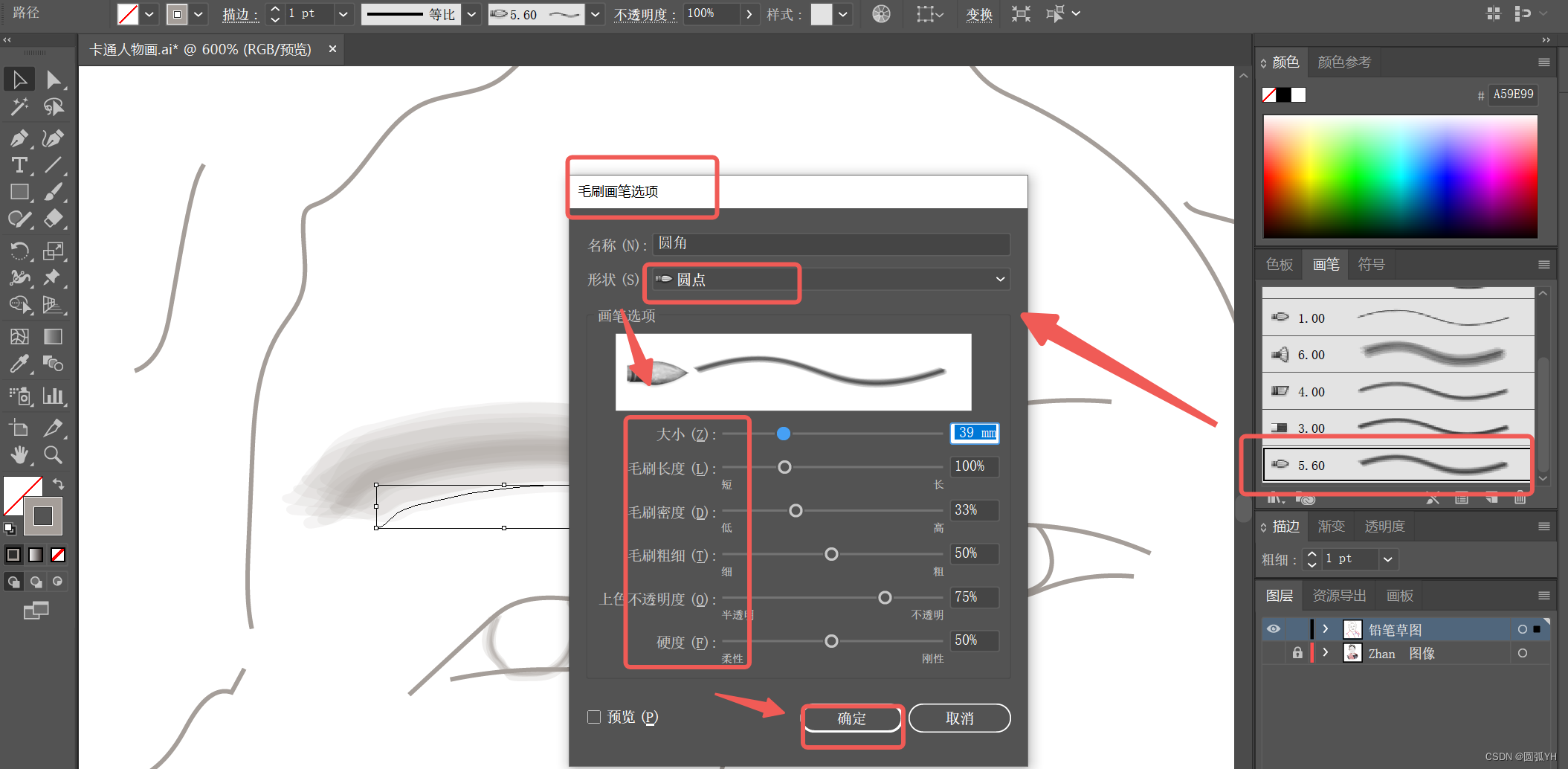1568x769 pixels.
Task: Switch to the 色板 tab
Action: pyautogui.click(x=1279, y=264)
